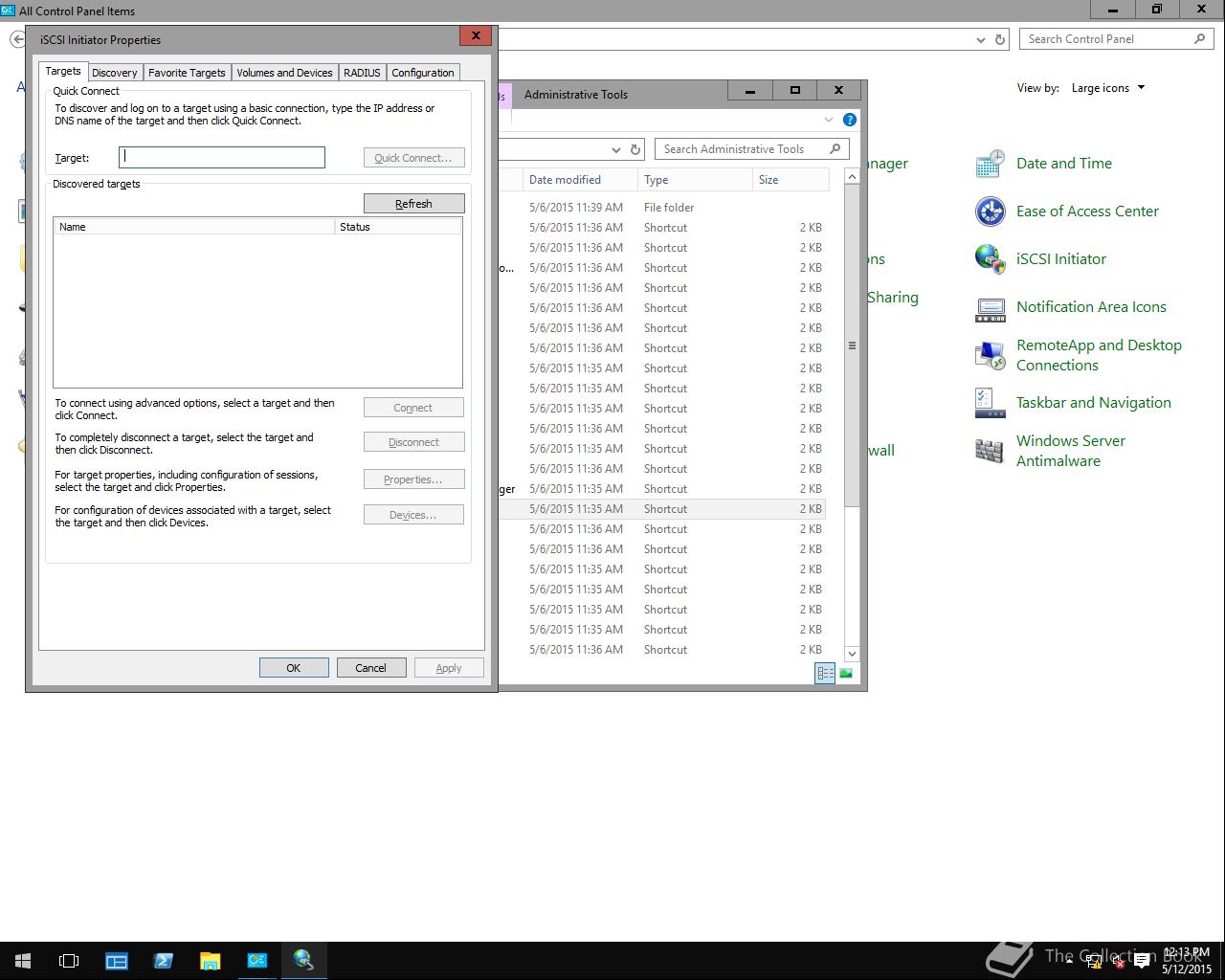Sort targets by the Name column
The image size is (1225, 980).
[x=194, y=227]
